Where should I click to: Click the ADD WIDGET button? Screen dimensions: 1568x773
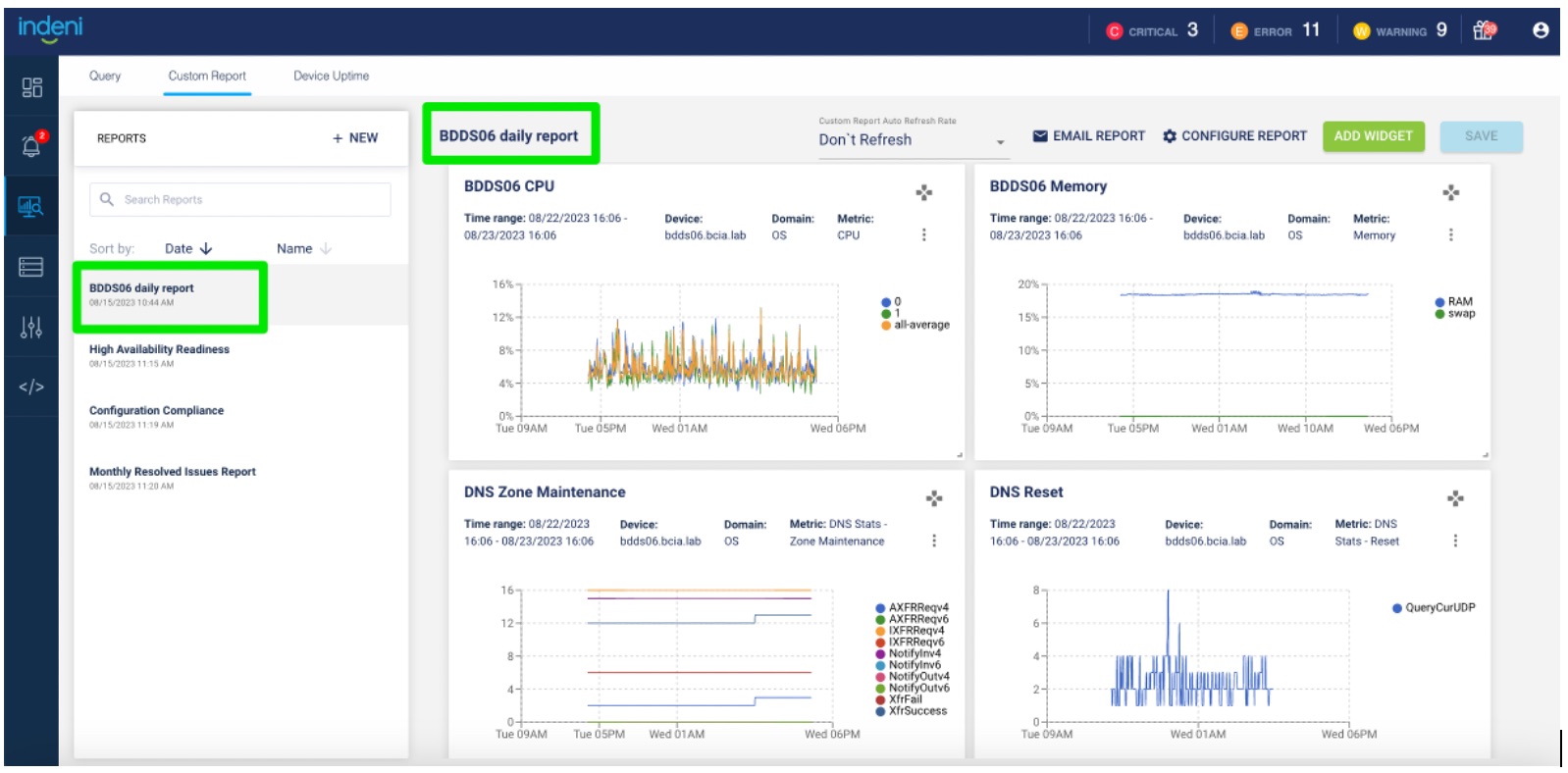(1373, 136)
